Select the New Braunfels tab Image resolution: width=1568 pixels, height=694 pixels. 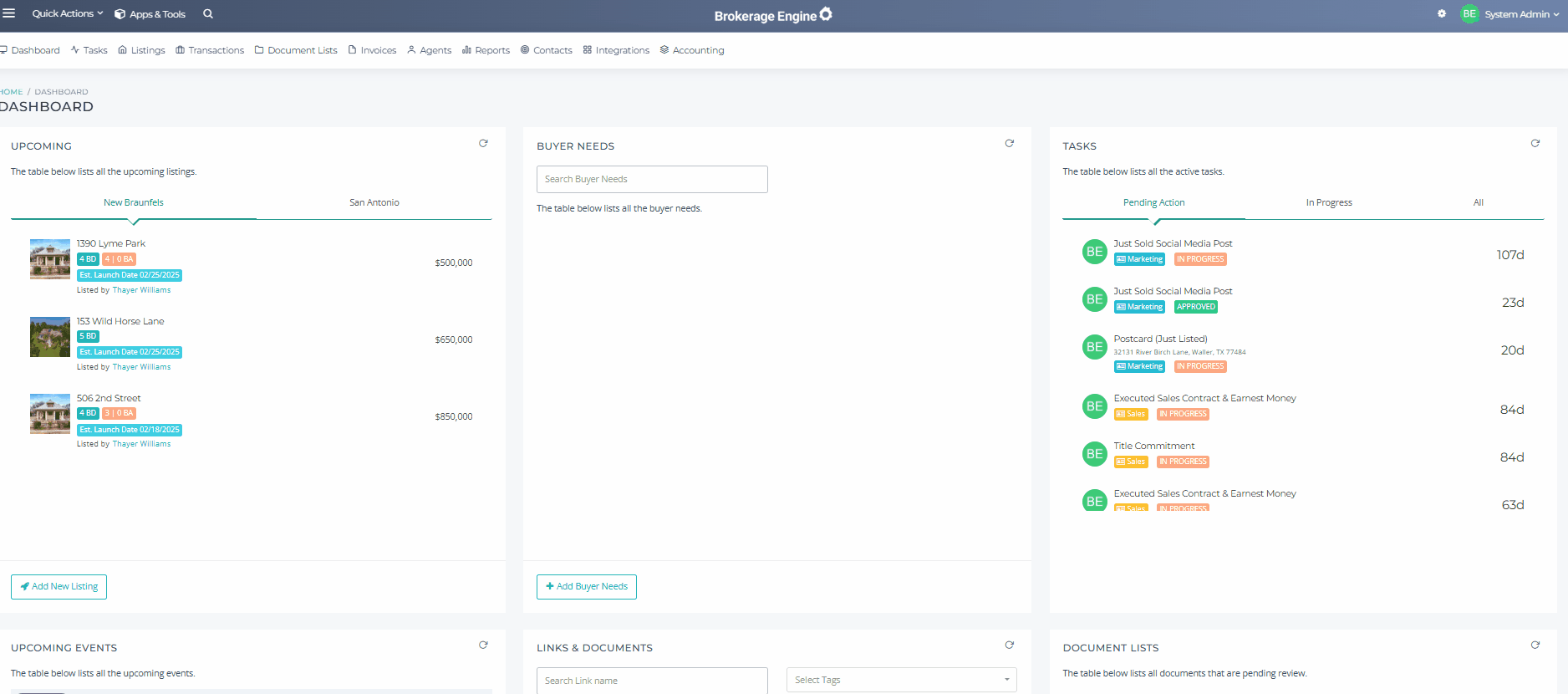[x=134, y=202]
